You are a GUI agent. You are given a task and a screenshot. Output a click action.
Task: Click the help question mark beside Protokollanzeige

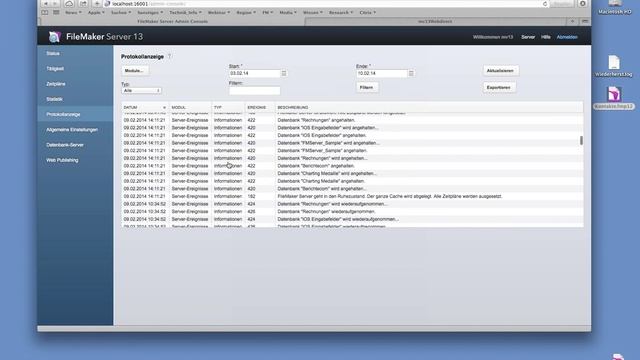pos(169,56)
